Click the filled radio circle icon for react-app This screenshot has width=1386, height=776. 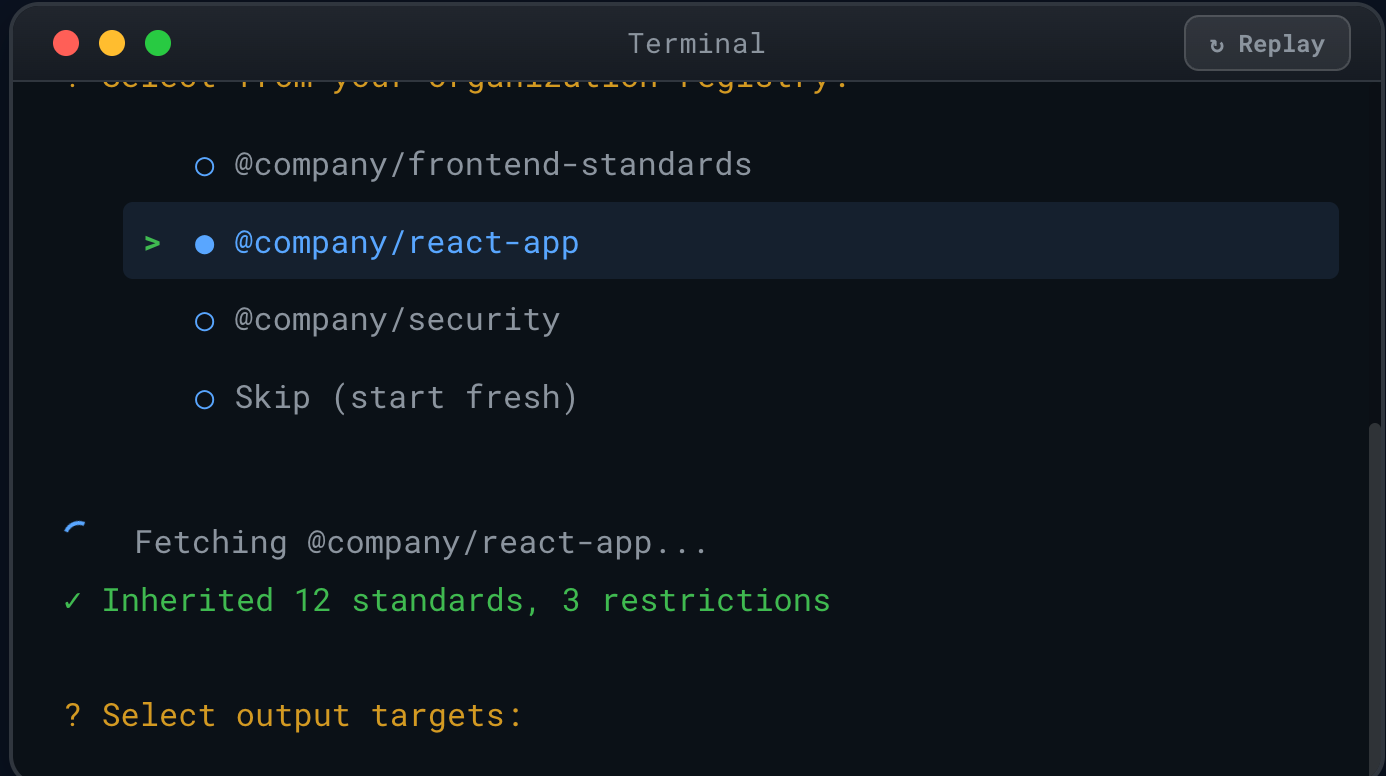(x=204, y=242)
